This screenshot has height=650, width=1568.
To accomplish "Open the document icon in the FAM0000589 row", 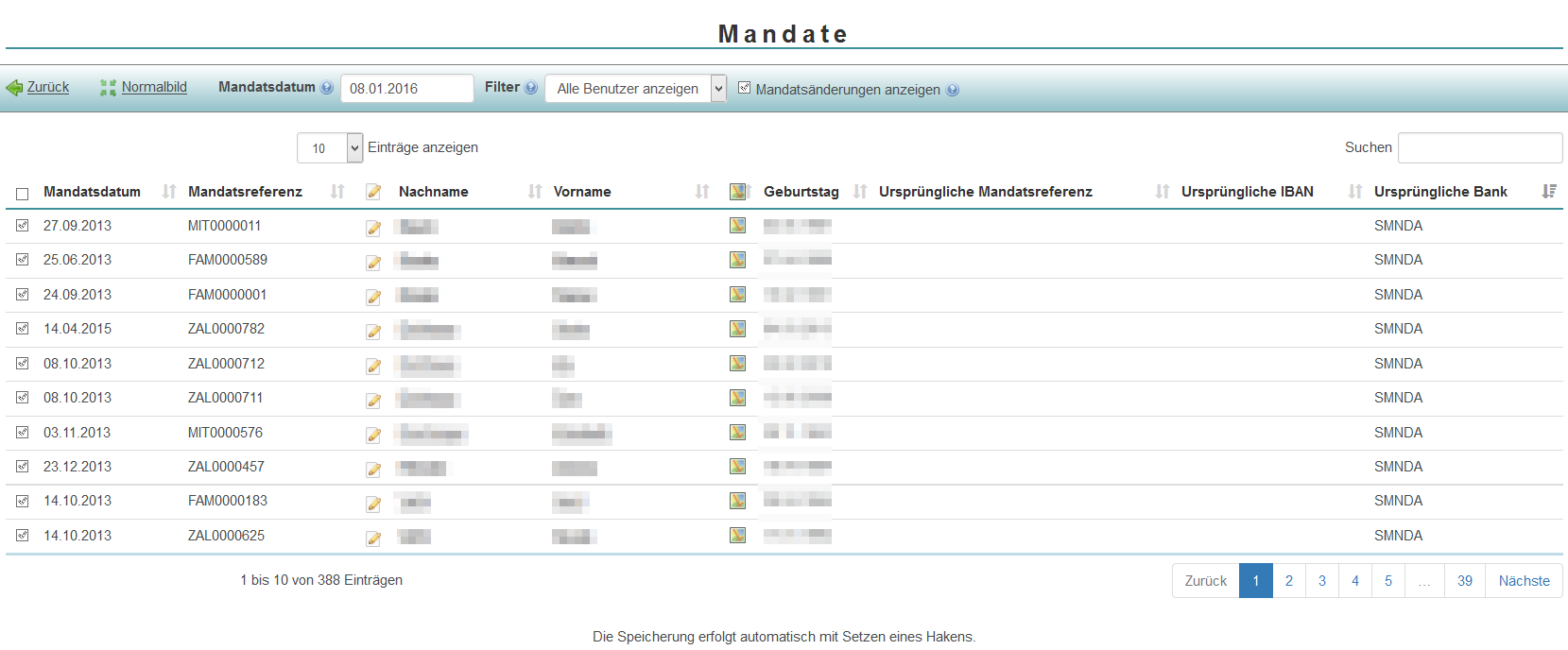I will pyautogui.click(x=737, y=260).
